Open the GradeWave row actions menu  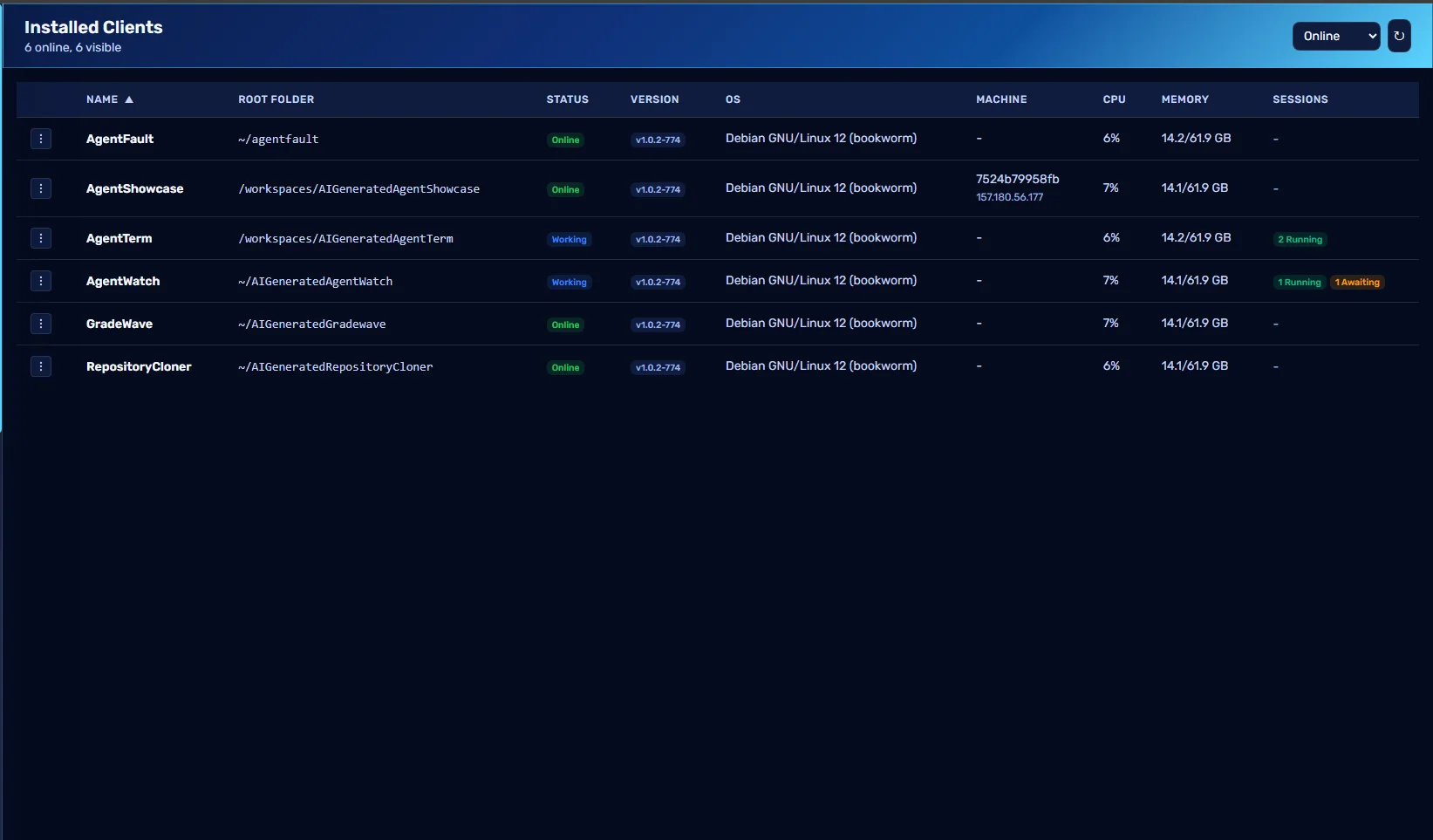click(x=40, y=324)
